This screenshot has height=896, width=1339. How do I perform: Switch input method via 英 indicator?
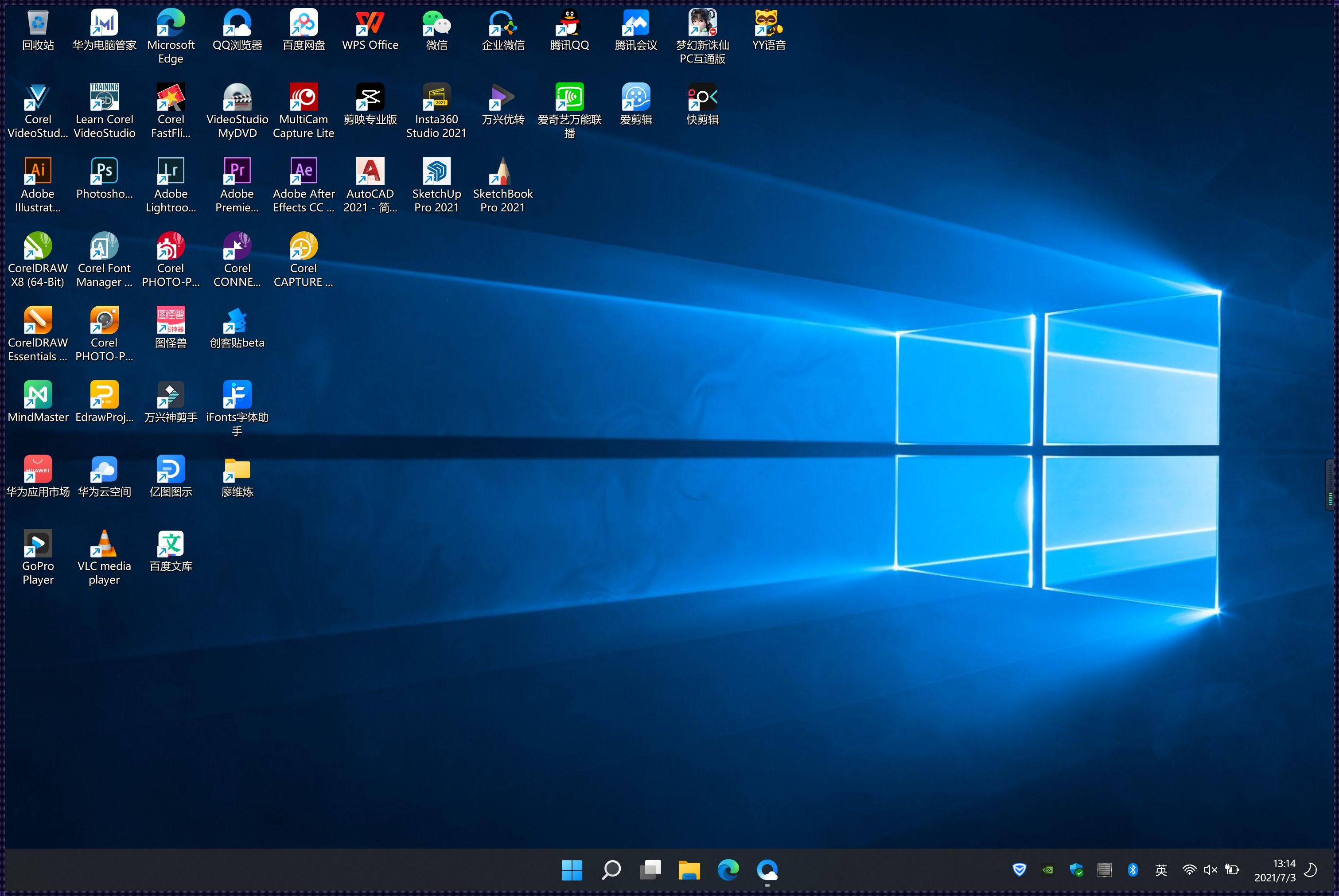pos(1161,870)
